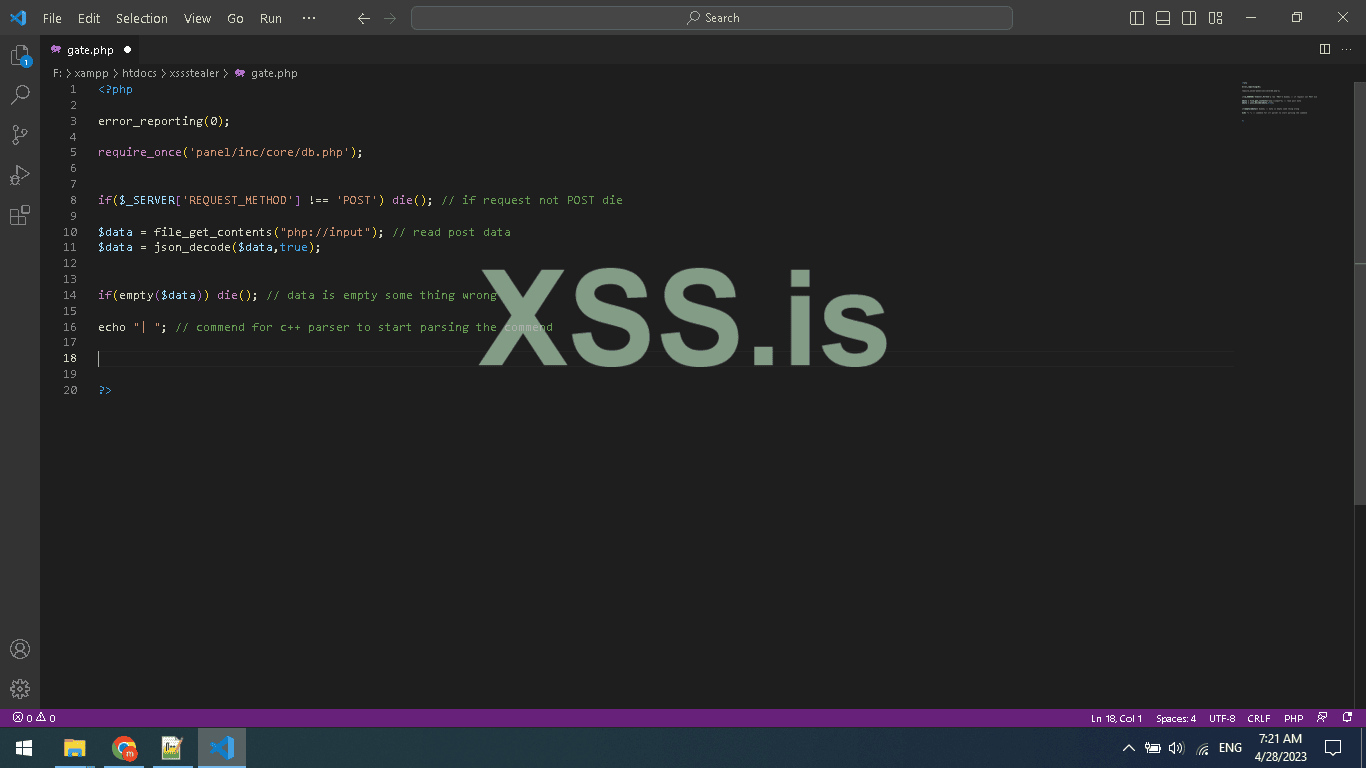The image size is (1366, 768).
Task: Click the VS Code logo in the title bar
Action: point(18,18)
